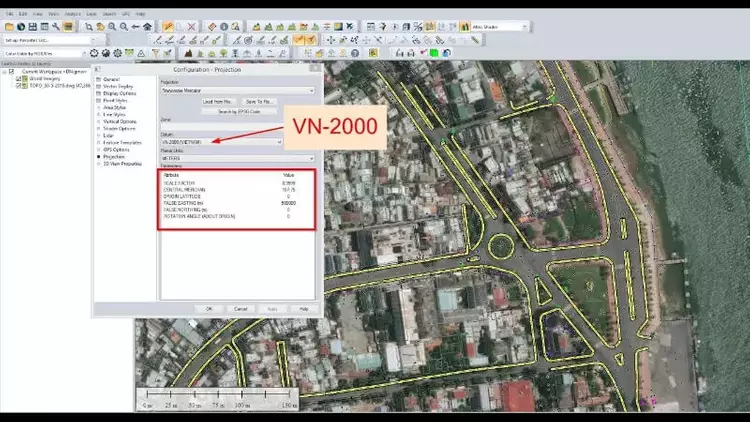
Task: Open the Help menu
Action: [141, 15]
